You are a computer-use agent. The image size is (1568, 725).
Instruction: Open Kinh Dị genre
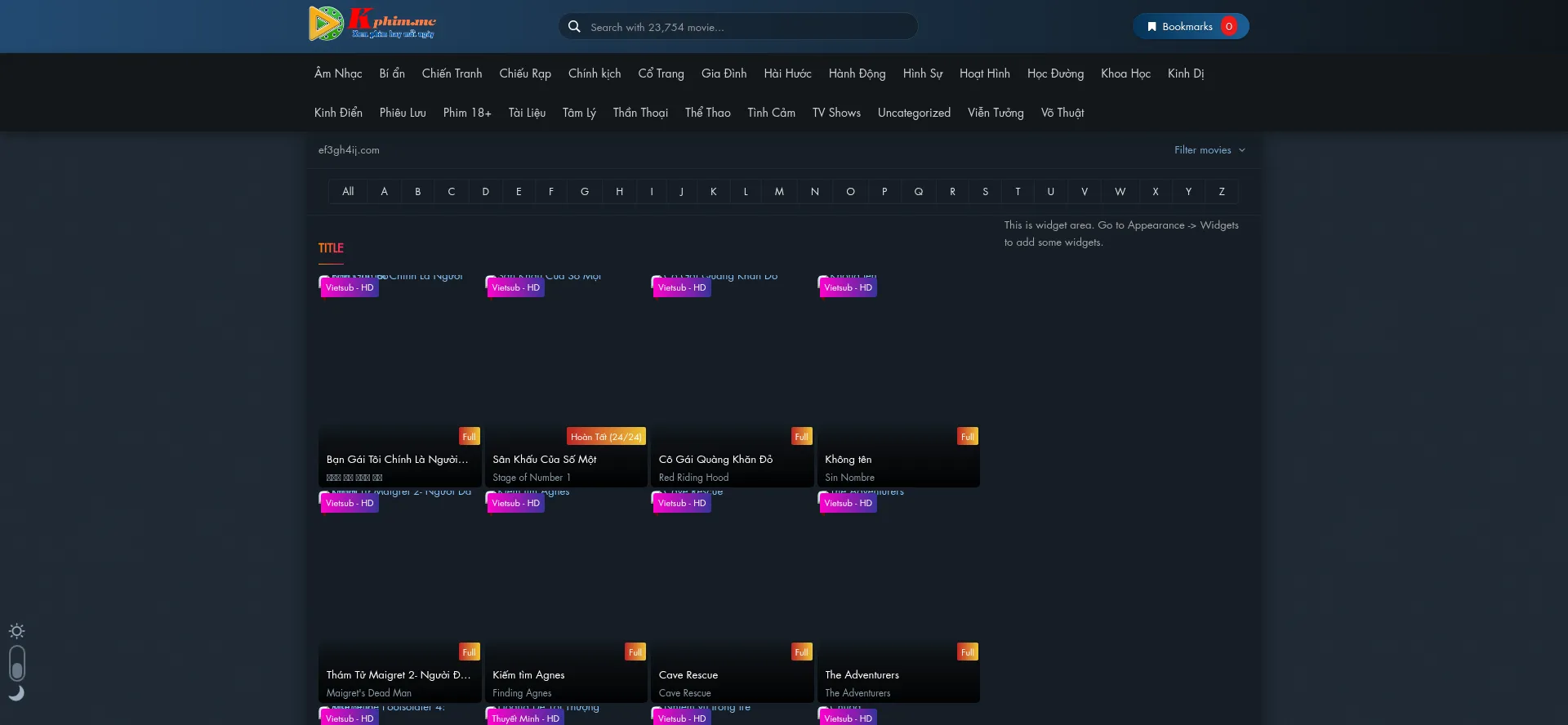pyautogui.click(x=1185, y=73)
